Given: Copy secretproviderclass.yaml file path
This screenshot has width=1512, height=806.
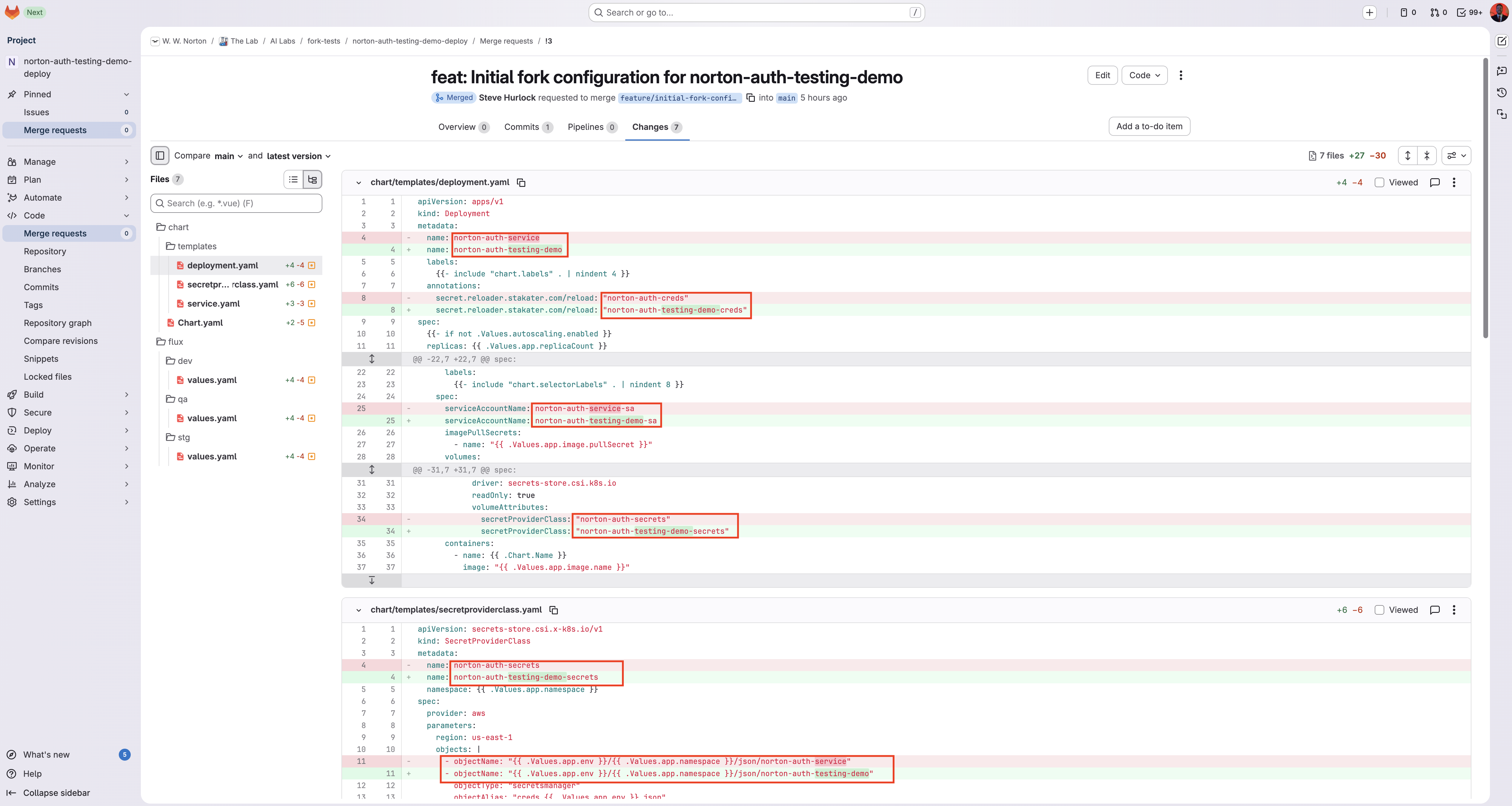Looking at the screenshot, I should 553,610.
